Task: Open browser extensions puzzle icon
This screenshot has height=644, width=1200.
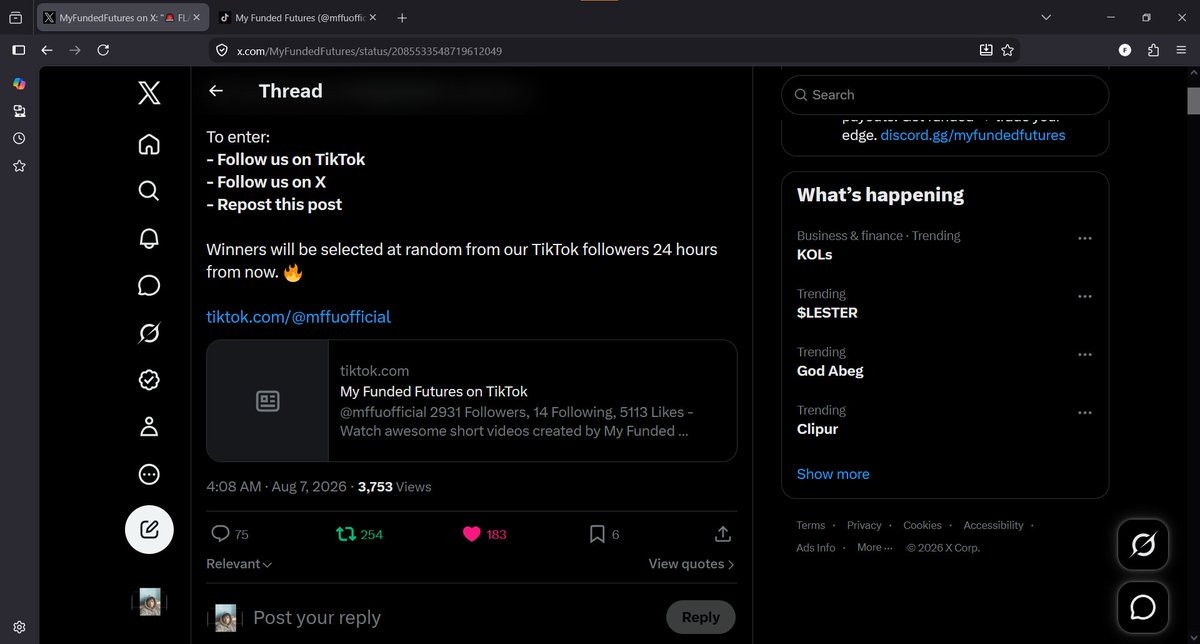Action: 1154,50
